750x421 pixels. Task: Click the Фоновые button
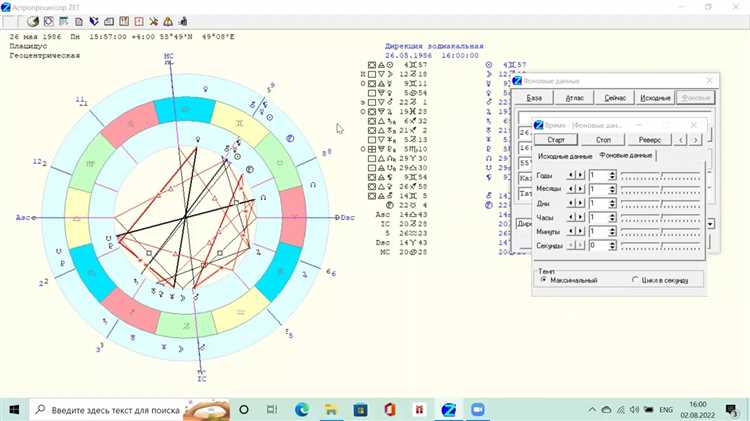[696, 98]
